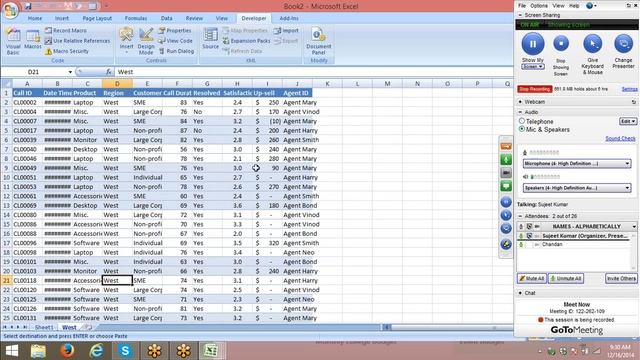This screenshot has width=640, height=360.
Task: Expand the Webcam section
Action: pyautogui.click(x=520, y=102)
